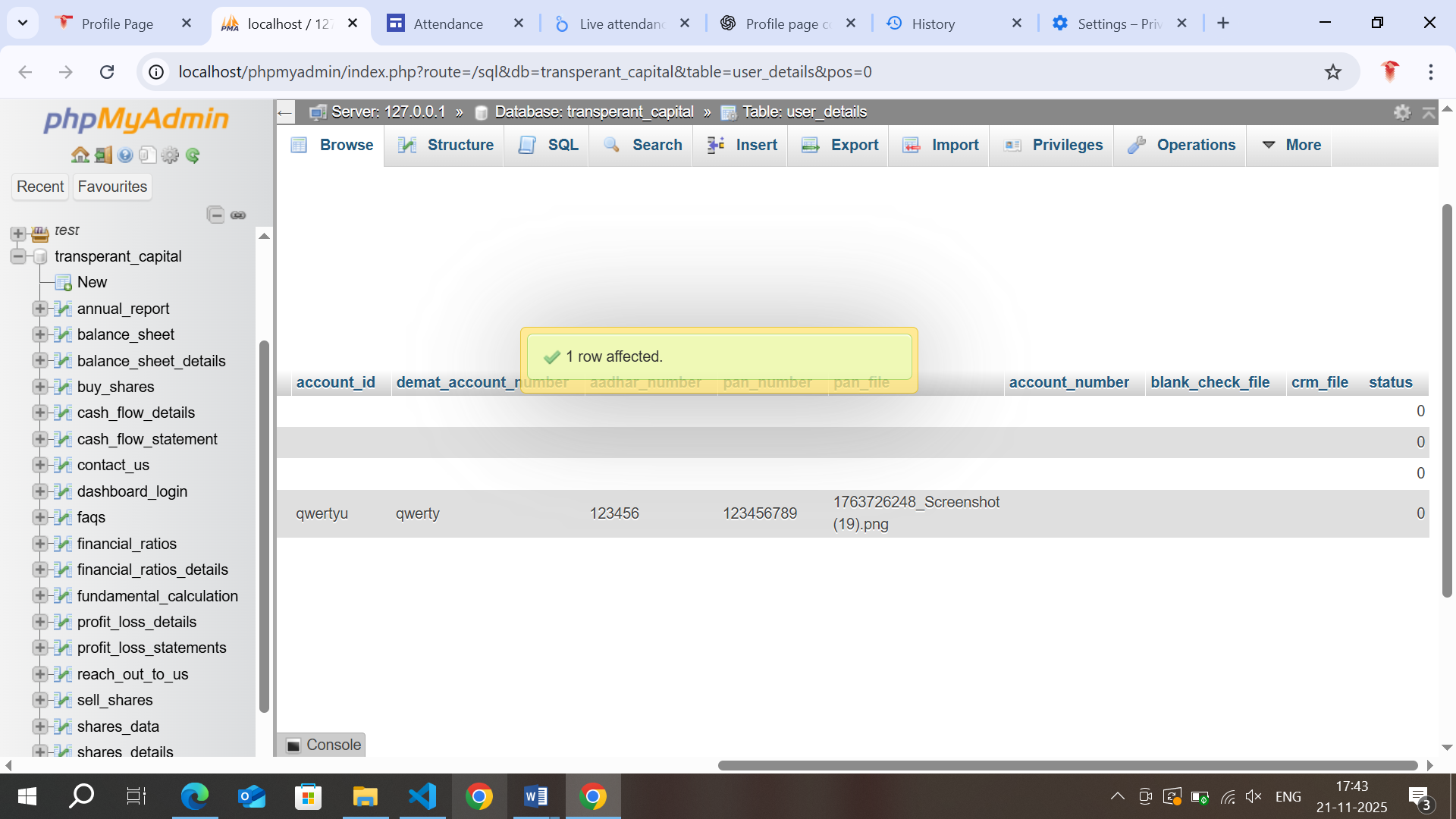
Task: Click the navigation panel settings gear
Action: click(170, 155)
